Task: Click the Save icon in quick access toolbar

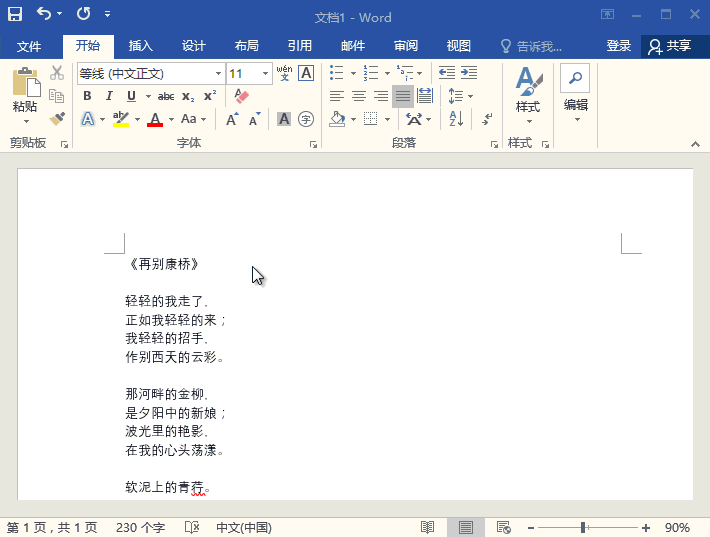Action: (x=15, y=14)
